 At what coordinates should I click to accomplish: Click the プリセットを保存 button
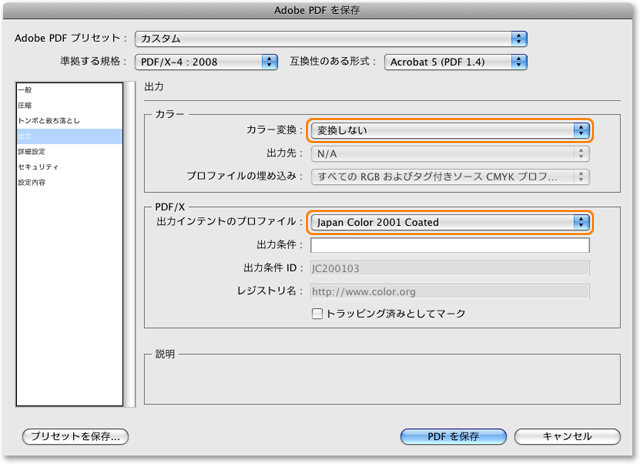[x=76, y=436]
